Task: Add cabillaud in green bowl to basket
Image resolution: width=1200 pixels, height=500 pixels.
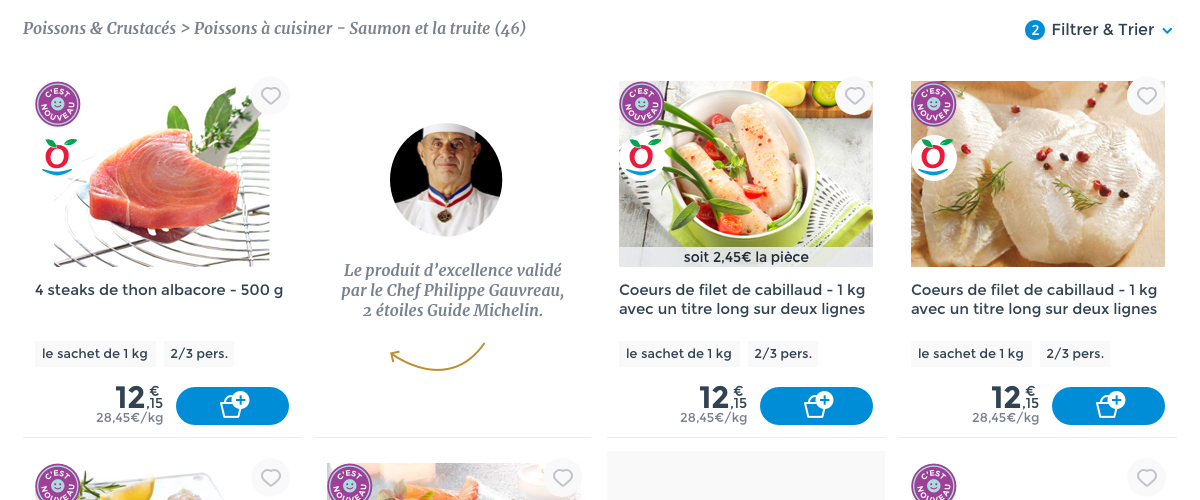Action: [x=816, y=406]
